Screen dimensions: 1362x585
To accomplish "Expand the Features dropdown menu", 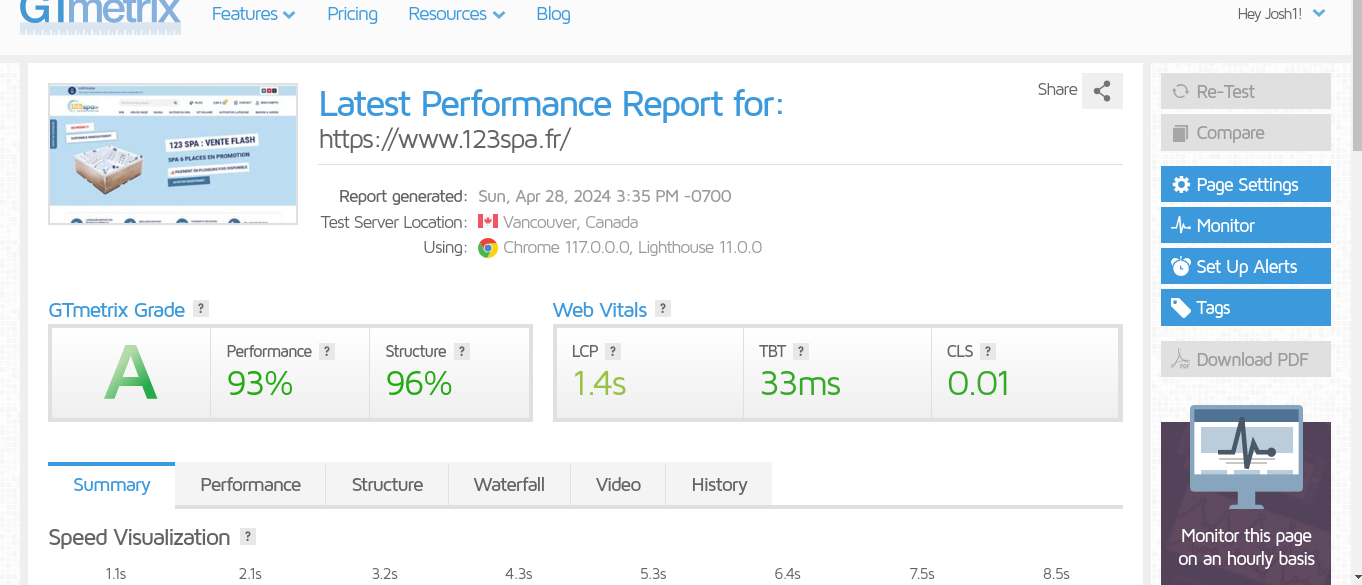I will click(253, 14).
